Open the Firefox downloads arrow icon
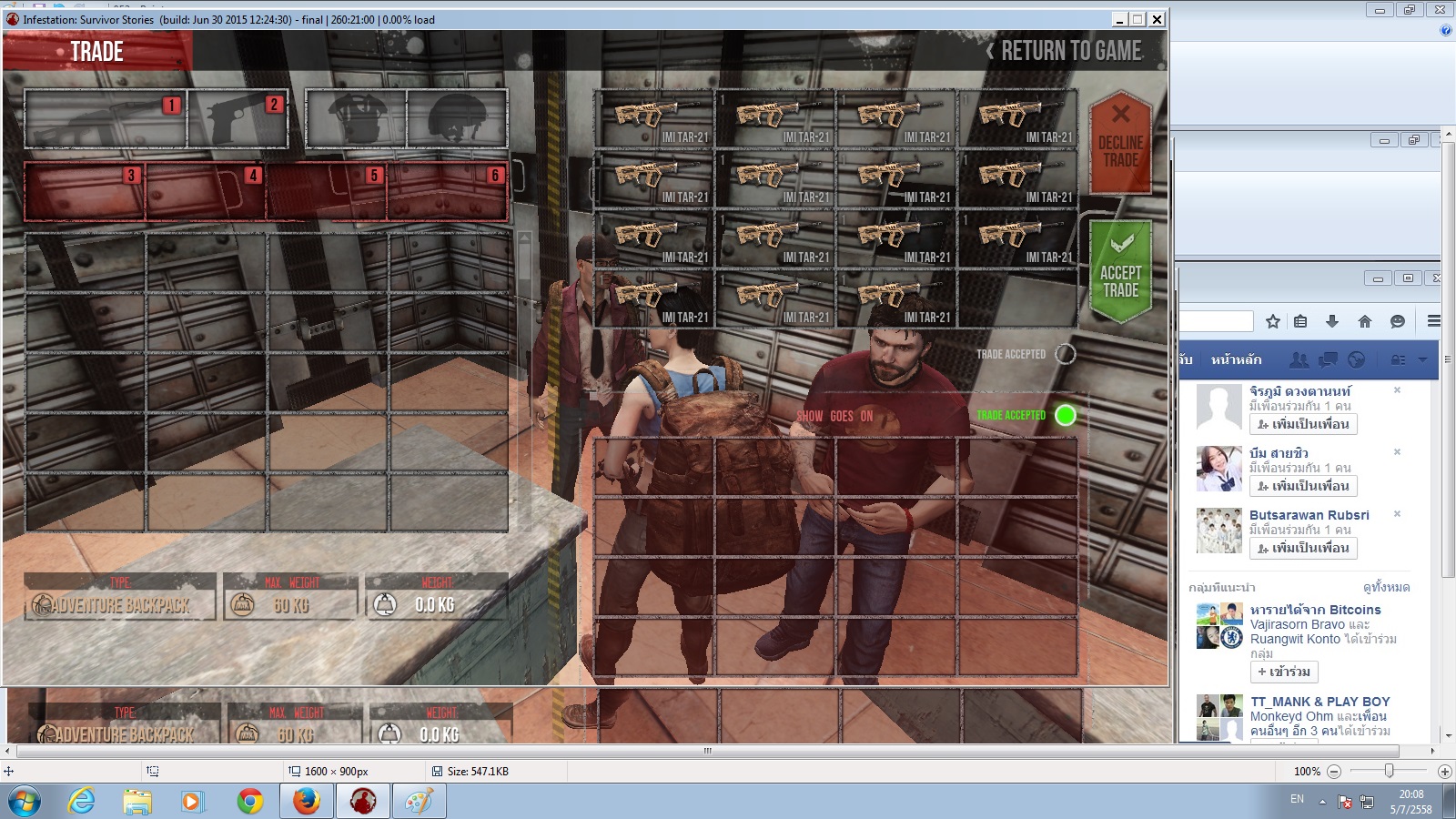This screenshot has width=1456, height=819. pyautogui.click(x=1332, y=321)
